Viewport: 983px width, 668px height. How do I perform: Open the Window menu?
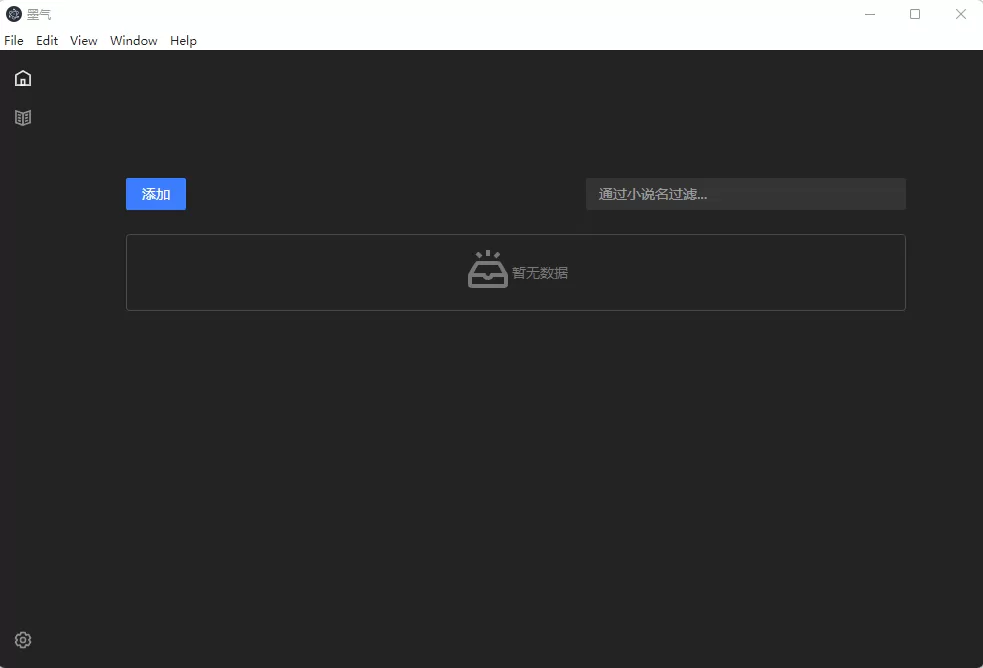pos(133,40)
